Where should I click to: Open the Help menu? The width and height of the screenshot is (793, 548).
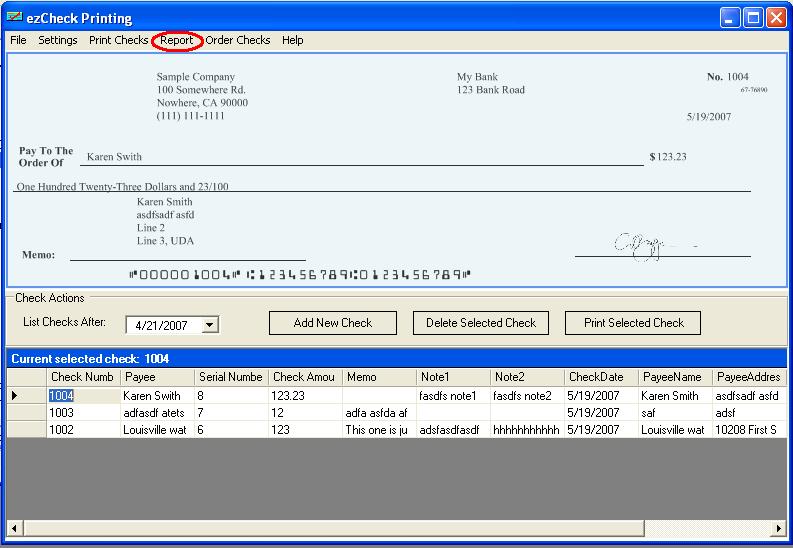click(x=292, y=40)
